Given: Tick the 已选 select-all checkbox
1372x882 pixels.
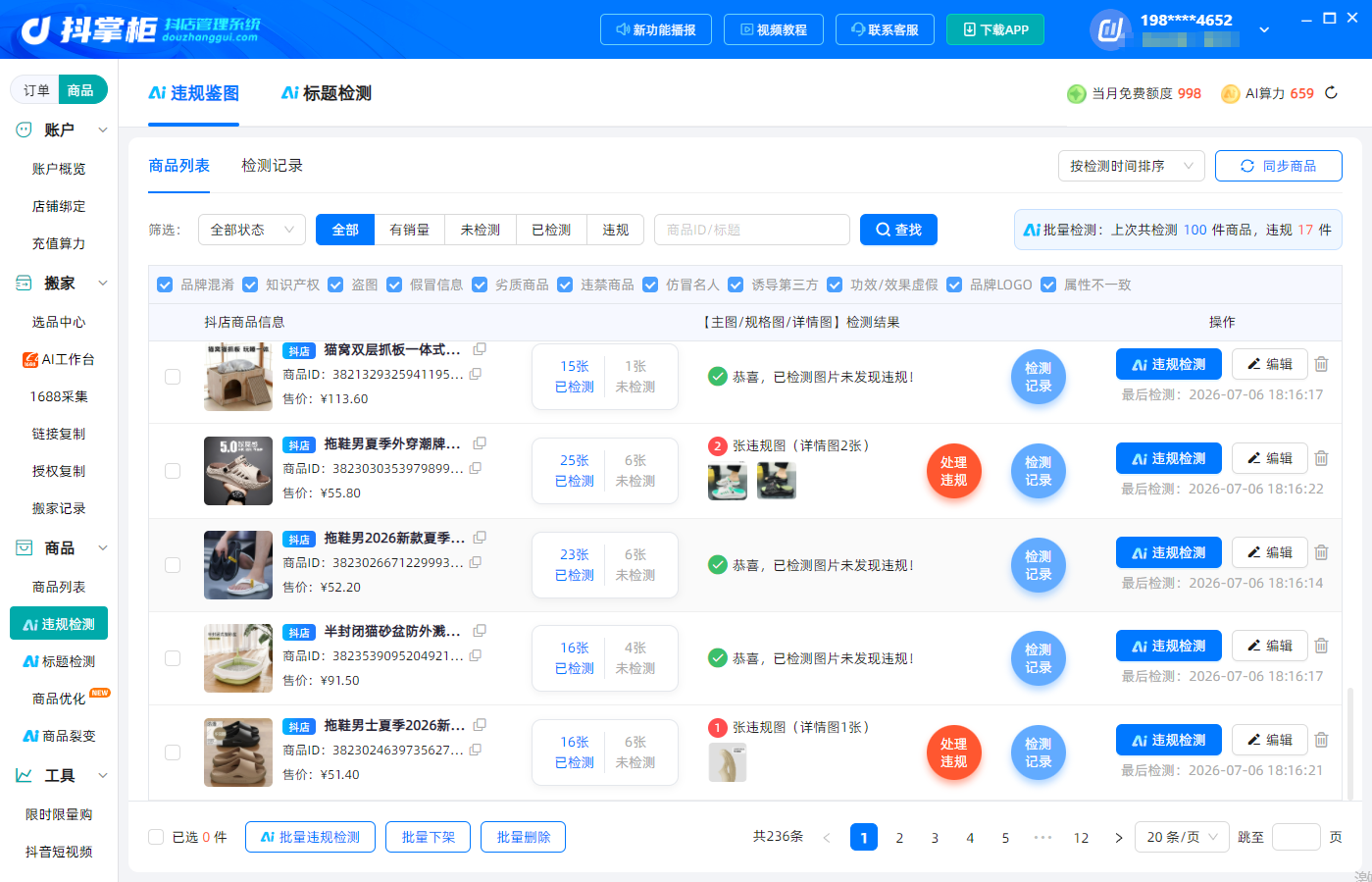Looking at the screenshot, I should [x=156, y=837].
